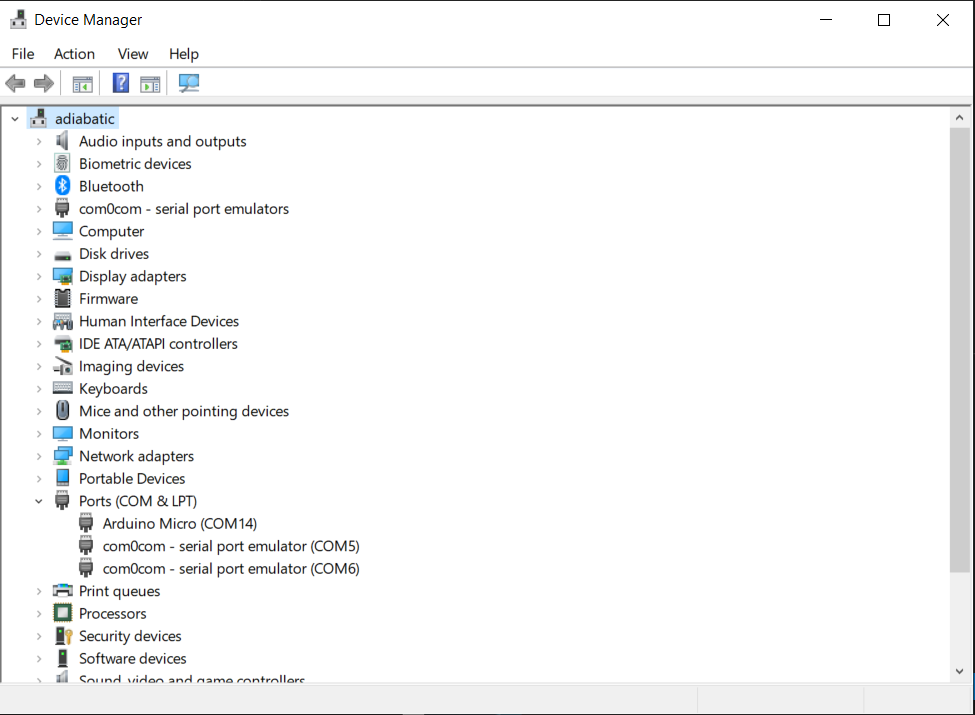The image size is (975, 715).
Task: Click Scan for hardware changes icon
Action: pyautogui.click(x=189, y=83)
